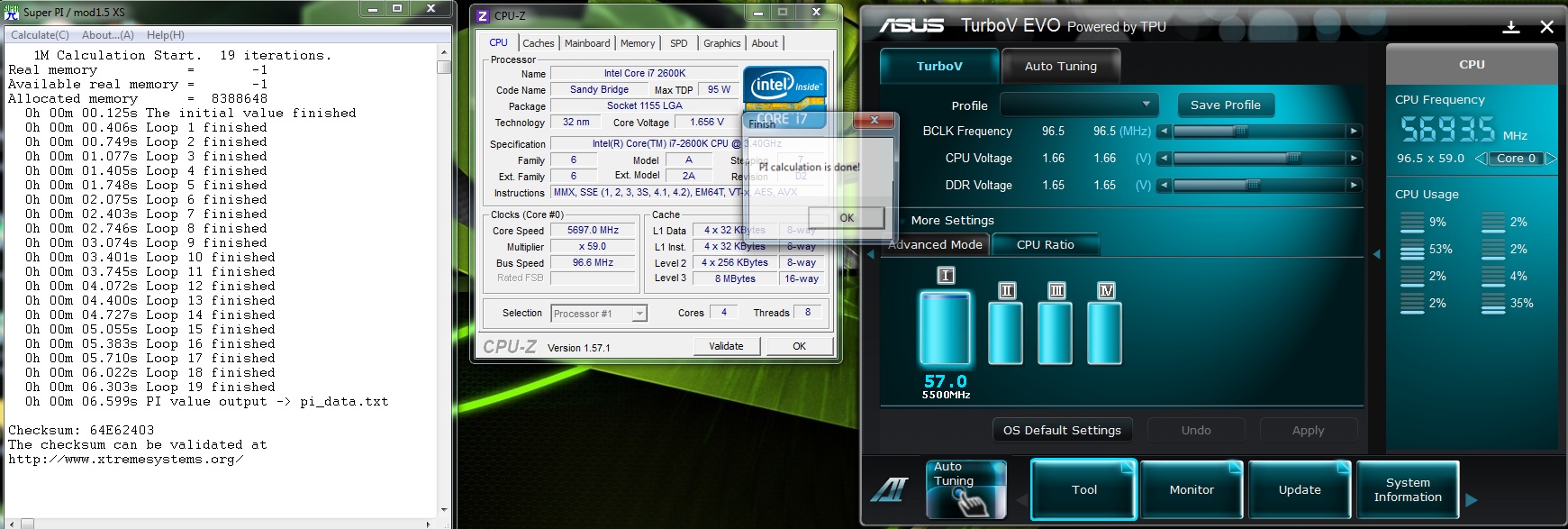Open Auto Tuning via the hand-pointer icon button
The width and height of the screenshot is (1568, 529).
965,489
